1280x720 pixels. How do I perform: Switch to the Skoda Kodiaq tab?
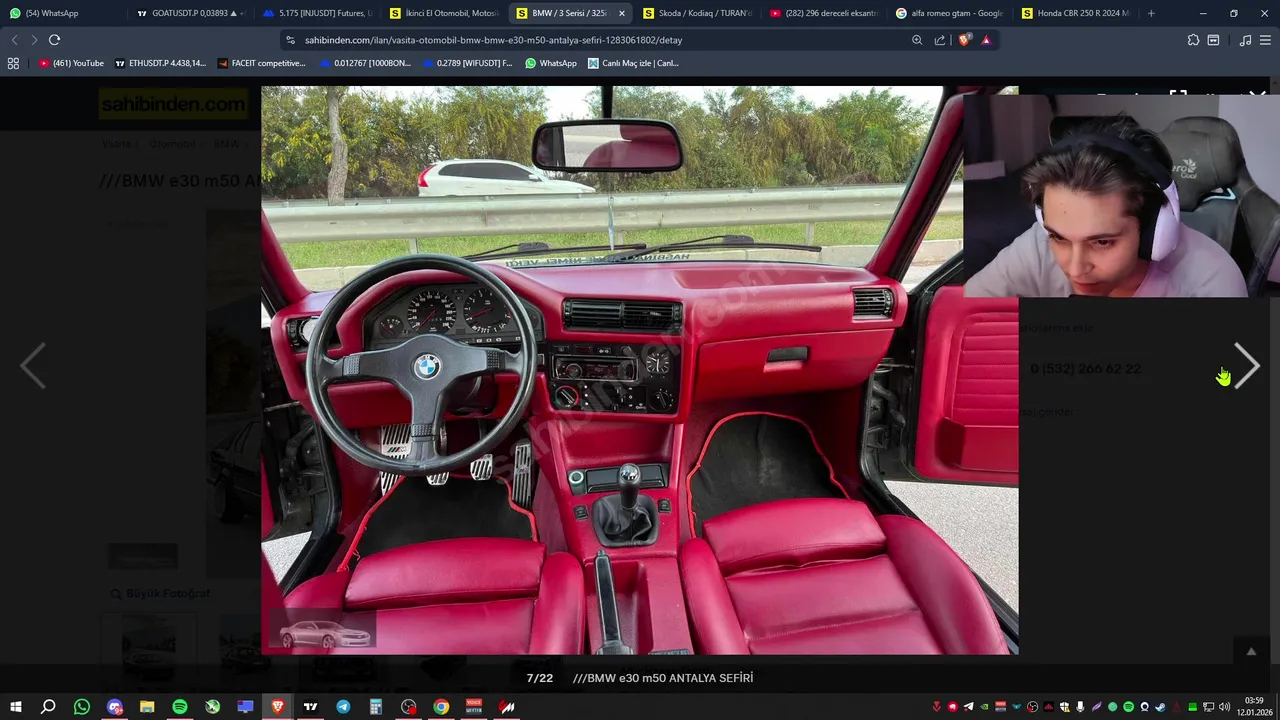[697, 13]
